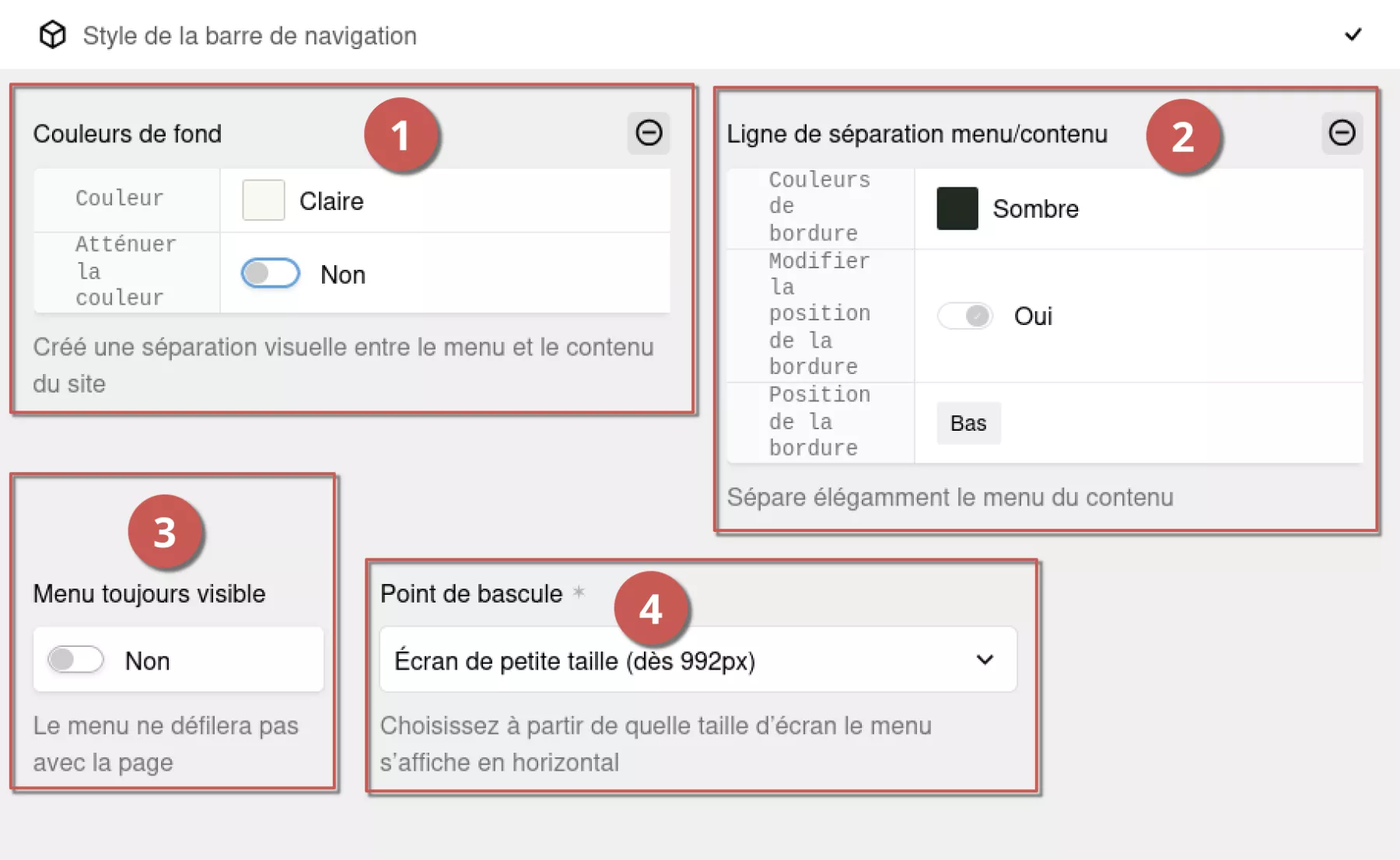Click the Sombre color label
The image size is (1400, 860).
click(x=1035, y=208)
